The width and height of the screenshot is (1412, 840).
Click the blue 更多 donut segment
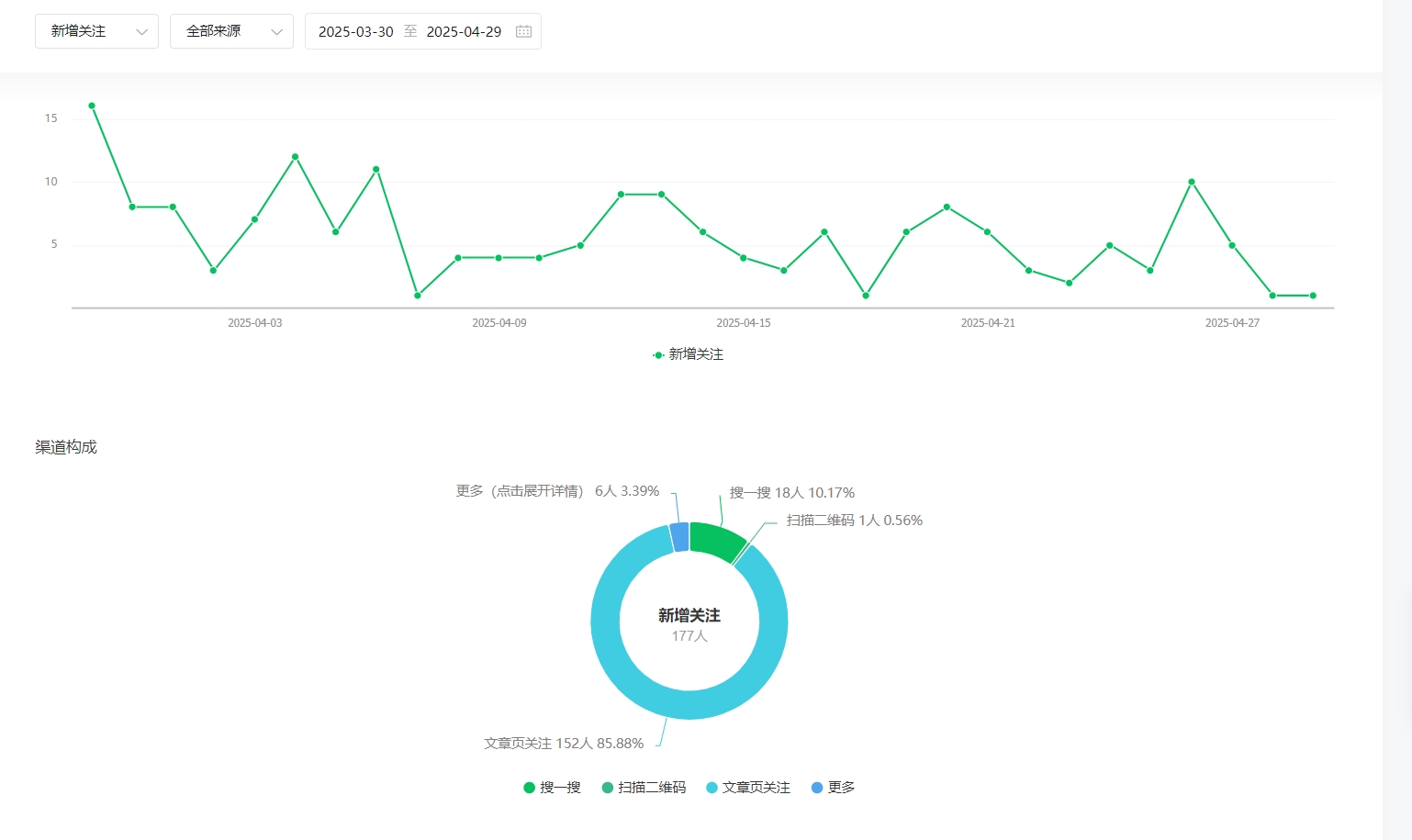(679, 537)
